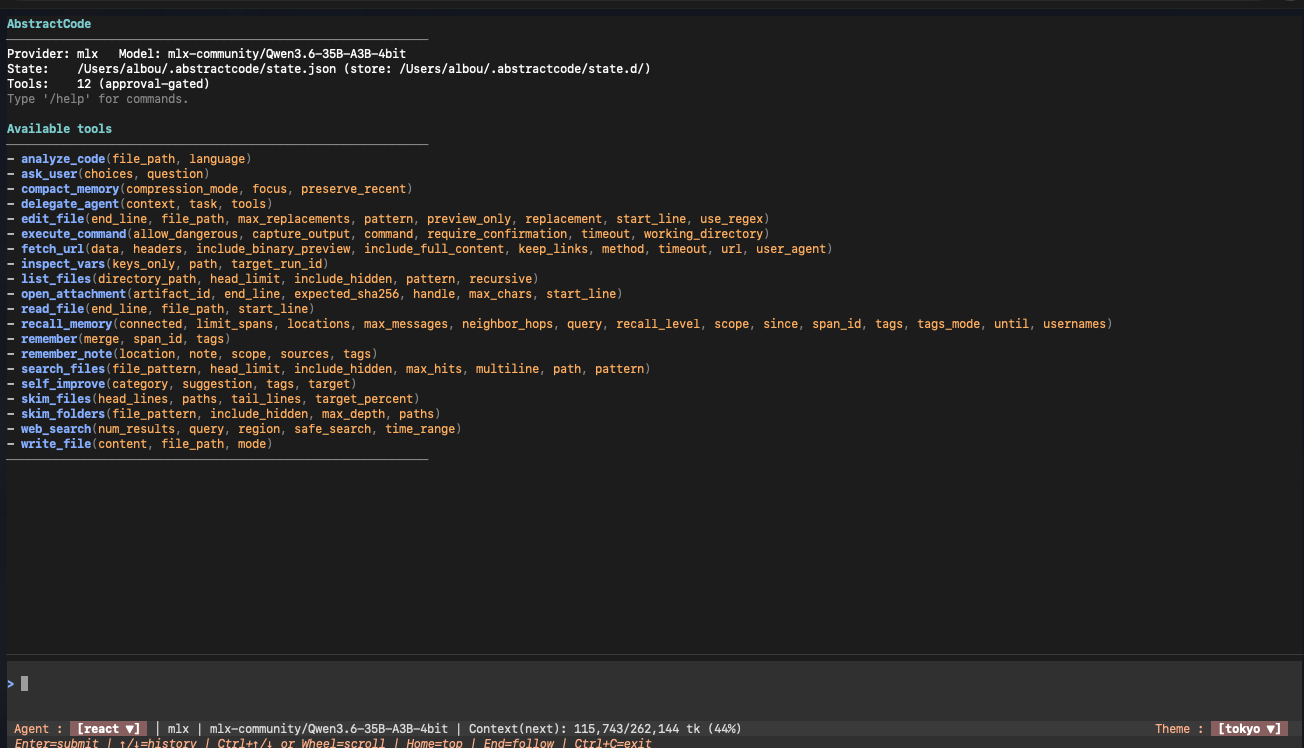The width and height of the screenshot is (1304, 748).
Task: Focus the command prompt input field
Action: (652, 684)
